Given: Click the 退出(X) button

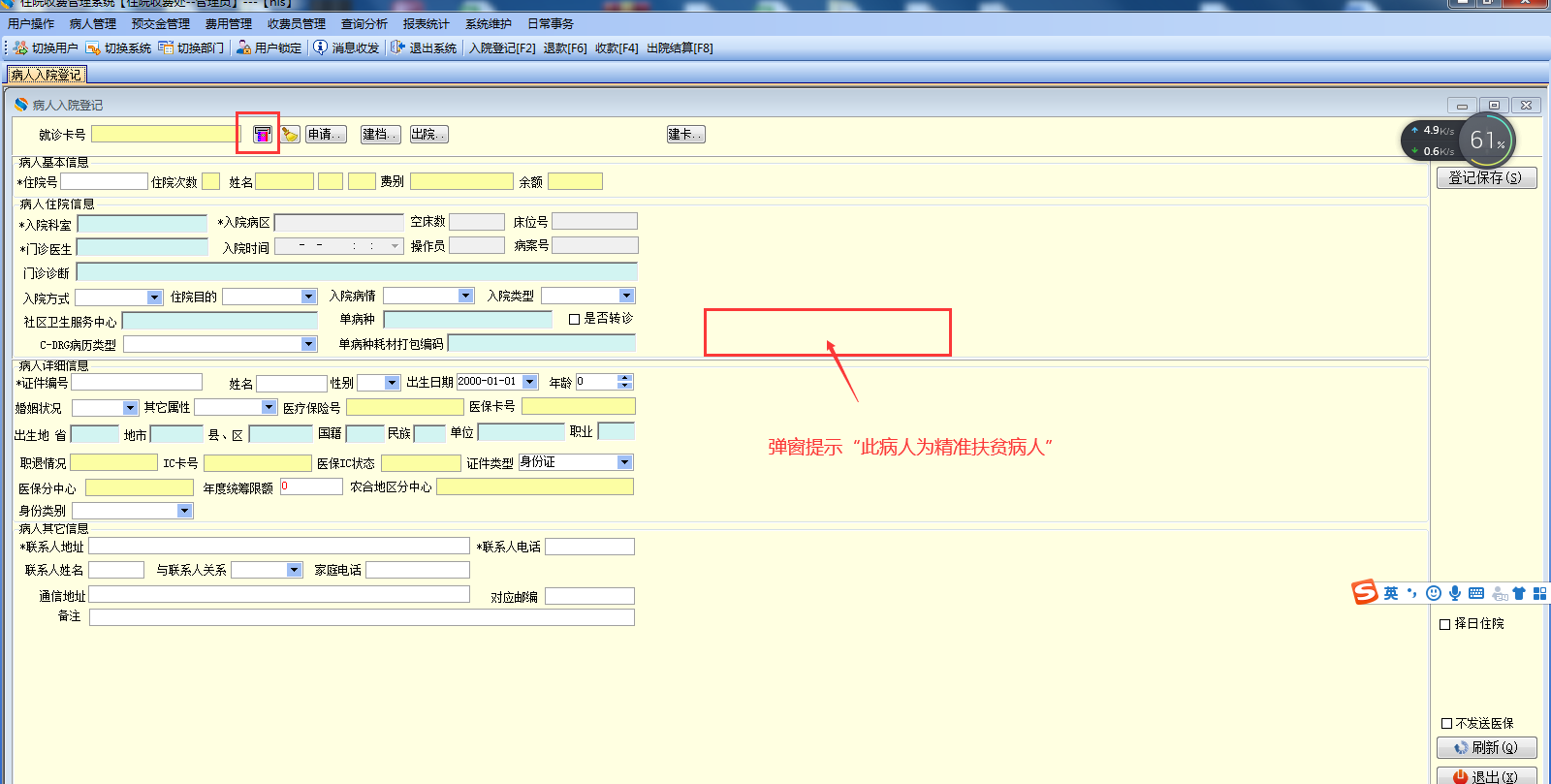Looking at the screenshot, I should click(x=1486, y=776).
